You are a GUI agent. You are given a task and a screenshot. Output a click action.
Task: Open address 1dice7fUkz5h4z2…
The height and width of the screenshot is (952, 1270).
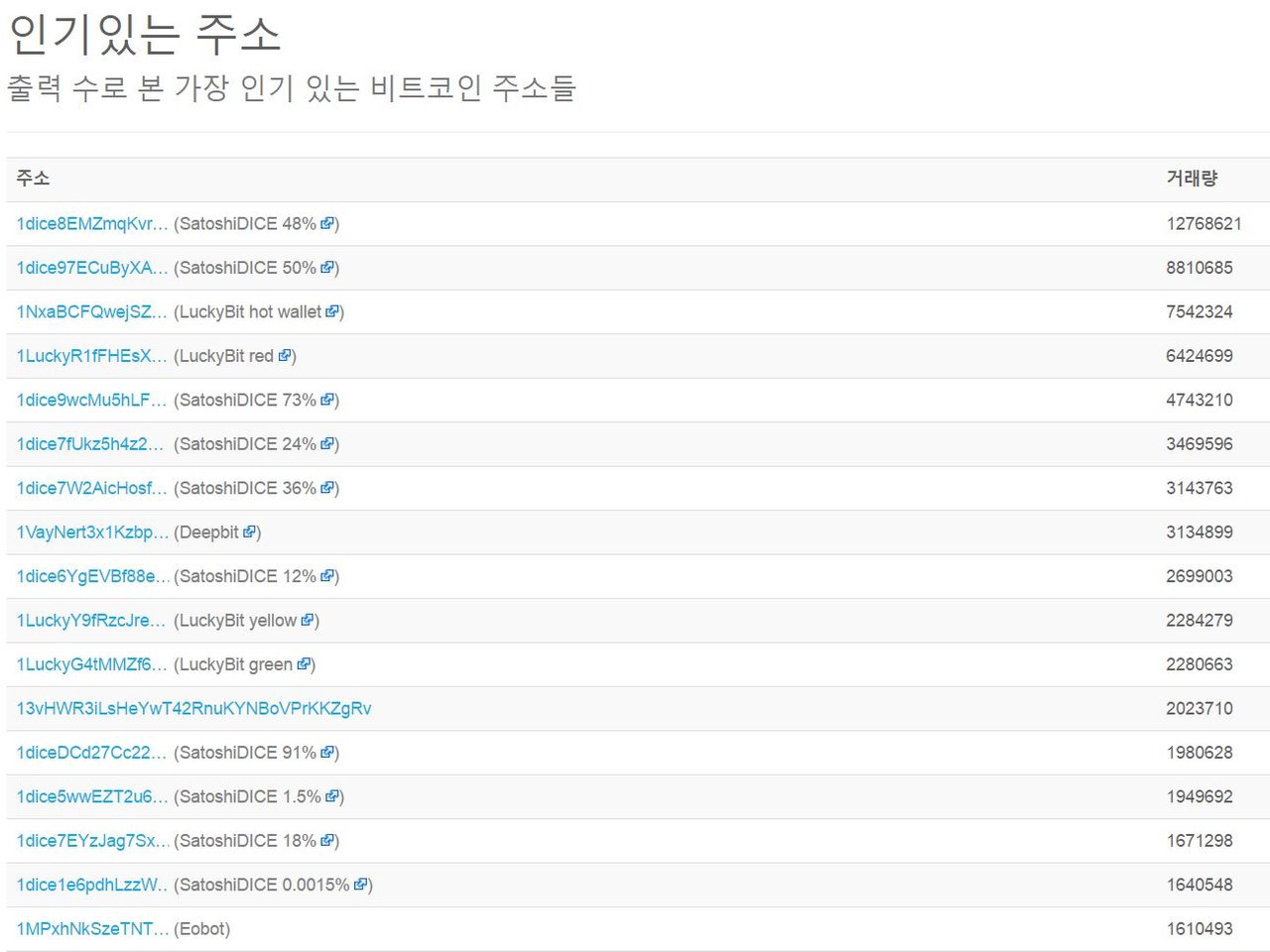(92, 444)
